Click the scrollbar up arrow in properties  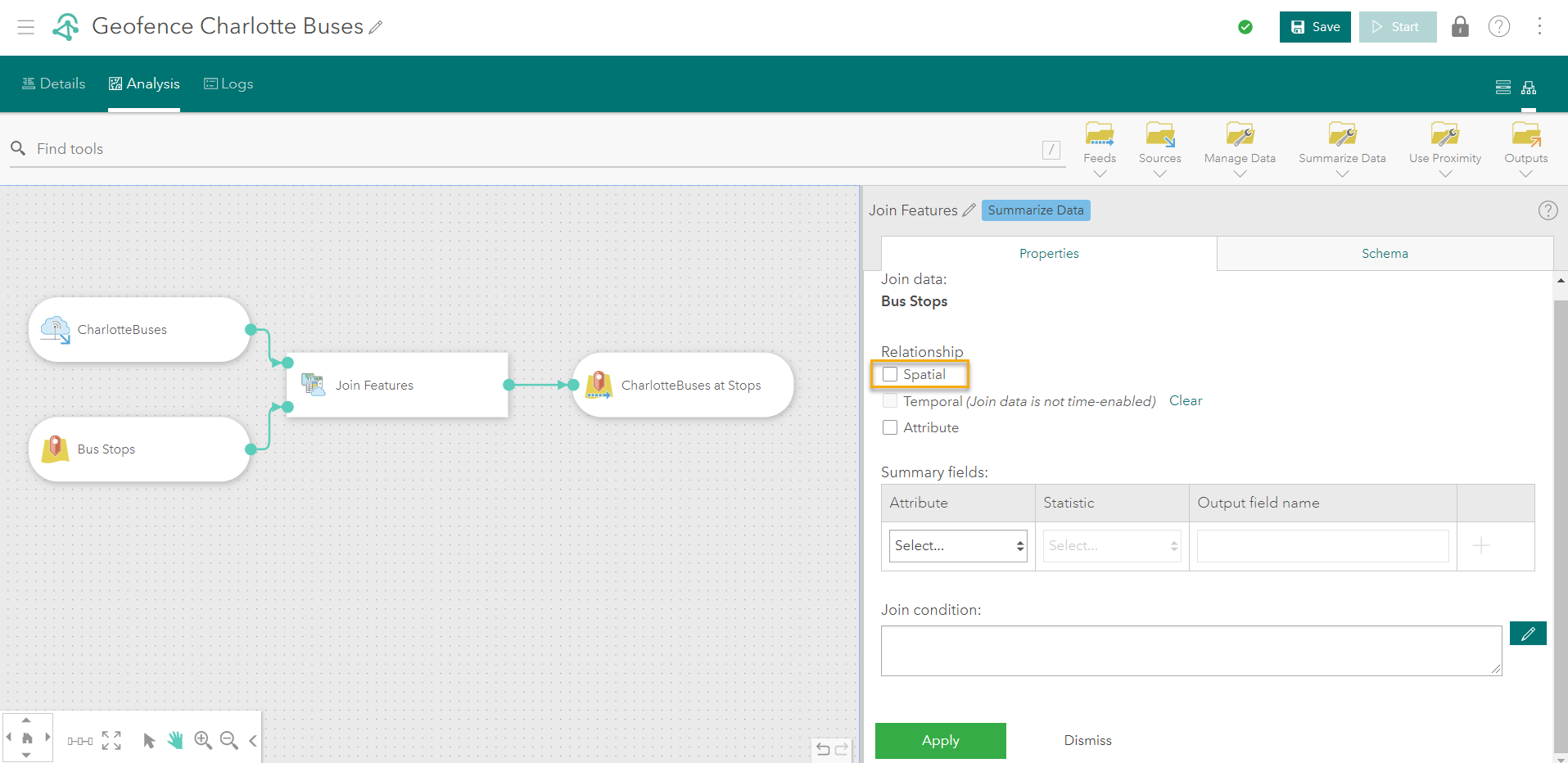1561,281
